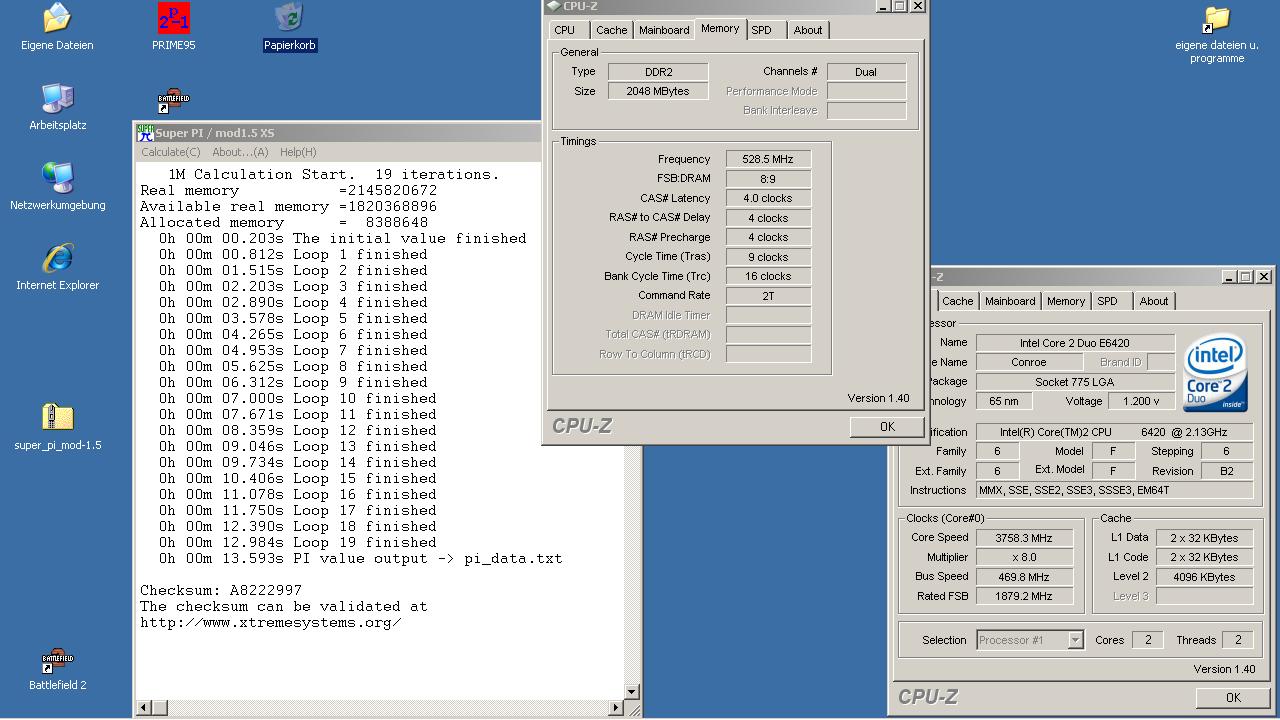Click the Cycle Time (Tras) 9 clocks field
Image resolution: width=1280 pixels, height=720 pixels.
click(768, 257)
